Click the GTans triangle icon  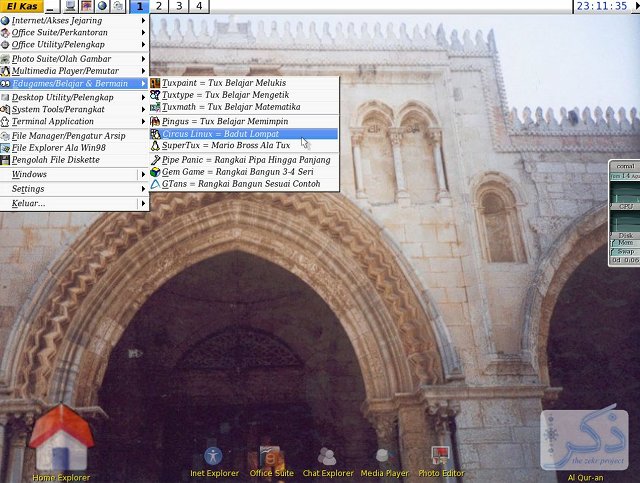tap(155, 184)
